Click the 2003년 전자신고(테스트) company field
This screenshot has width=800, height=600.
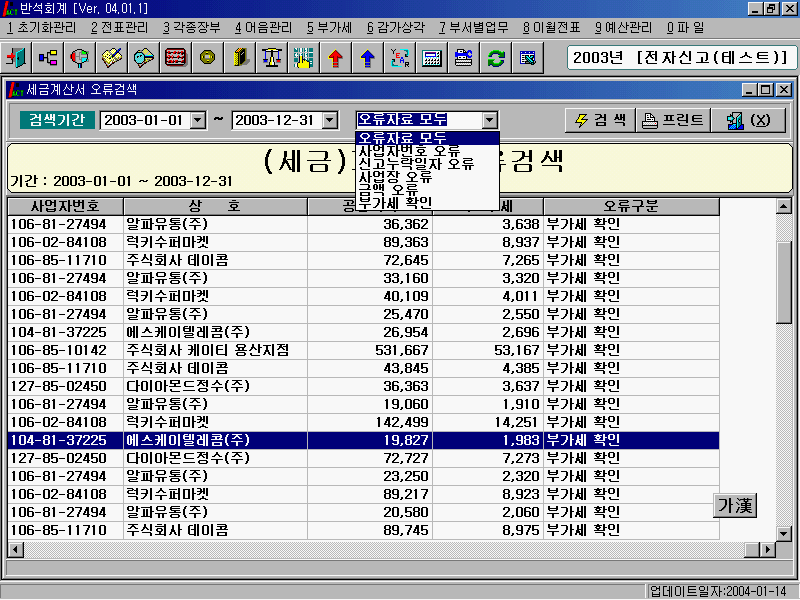(682, 57)
